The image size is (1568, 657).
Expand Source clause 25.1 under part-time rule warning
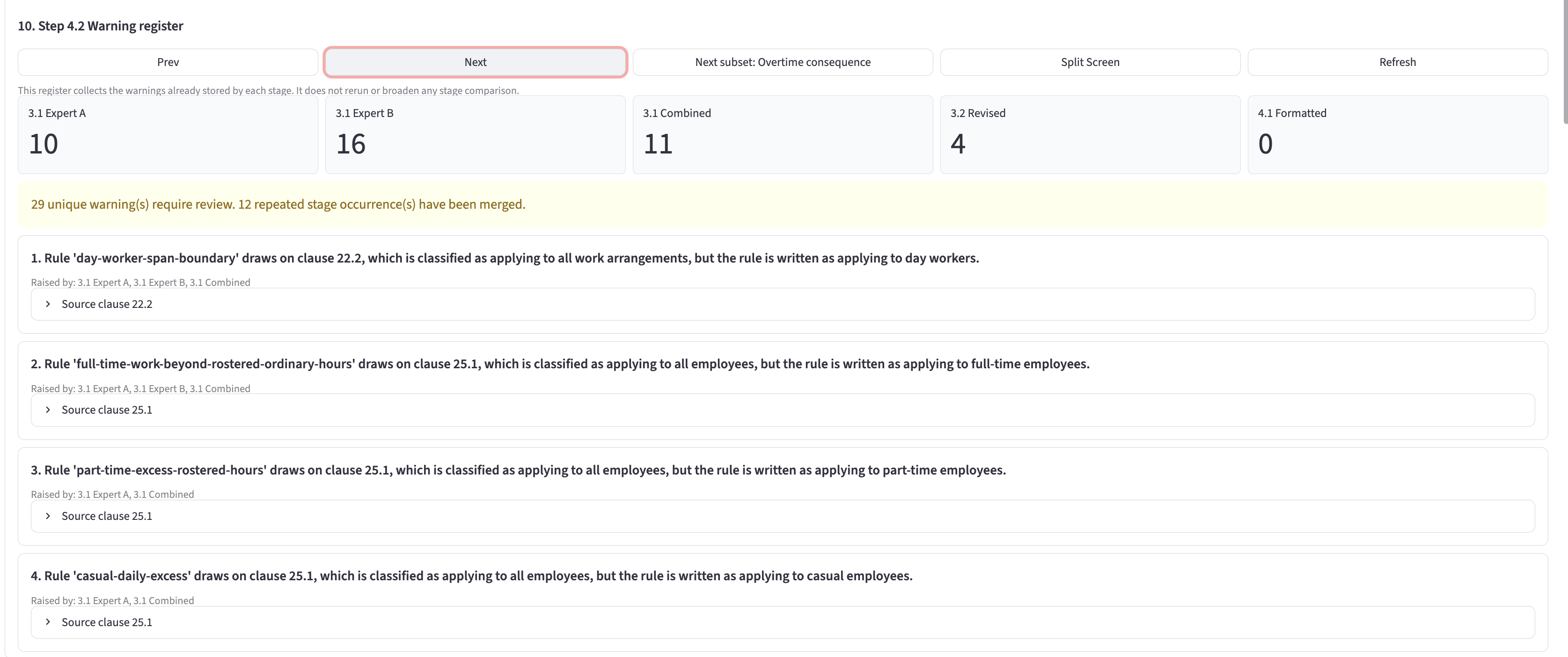(x=783, y=516)
